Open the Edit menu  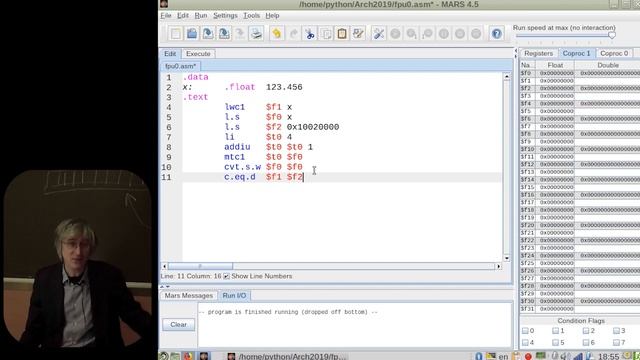pos(182,16)
